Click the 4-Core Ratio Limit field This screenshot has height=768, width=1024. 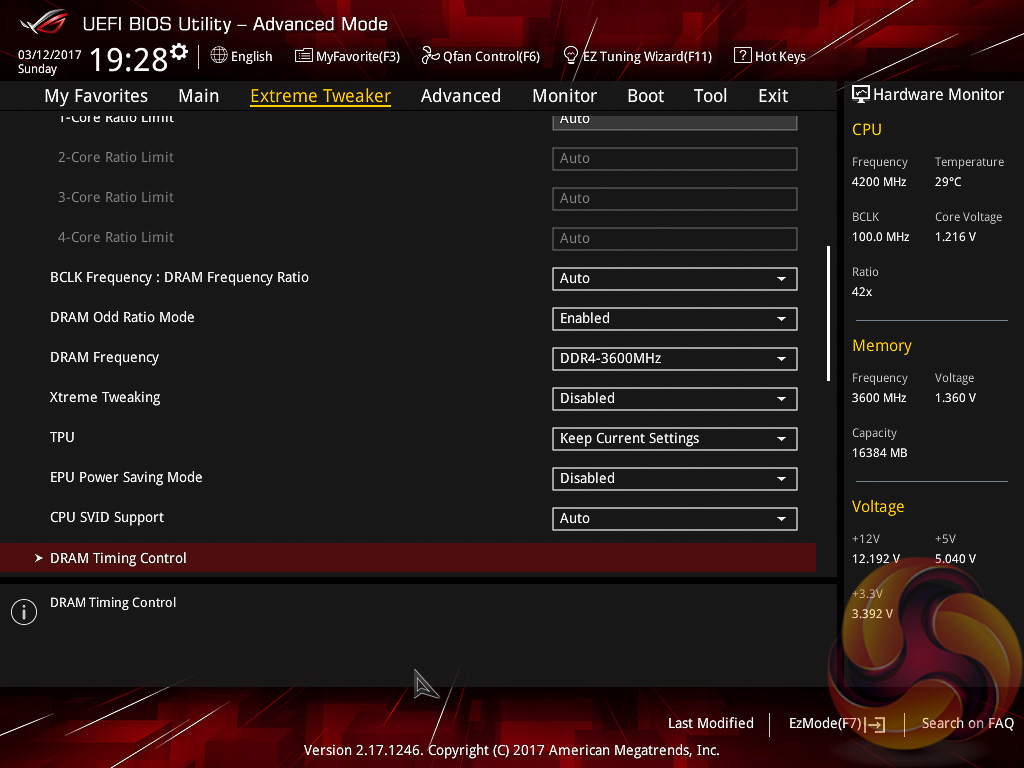[675, 238]
